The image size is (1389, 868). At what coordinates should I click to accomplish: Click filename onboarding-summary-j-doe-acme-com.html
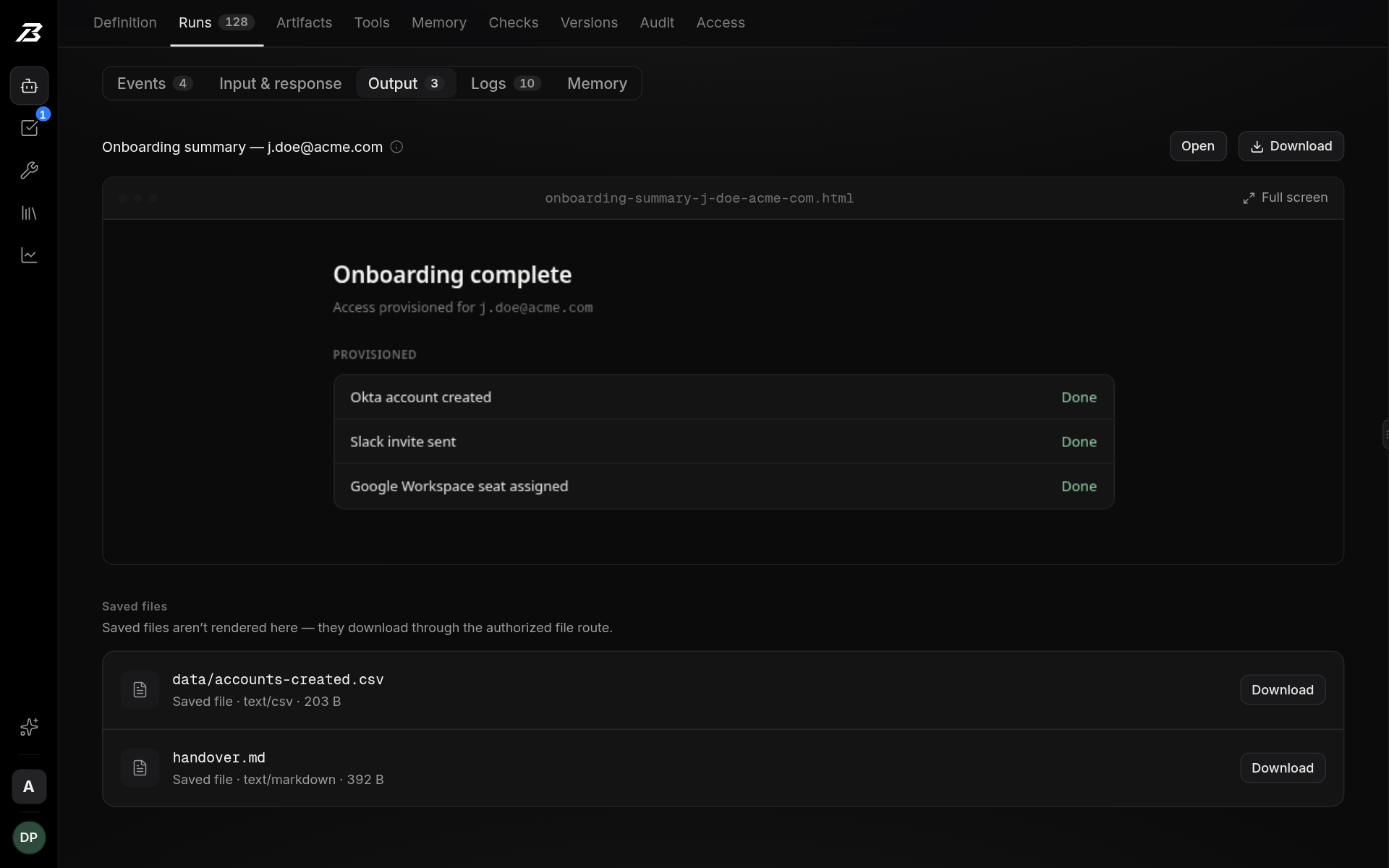click(699, 198)
